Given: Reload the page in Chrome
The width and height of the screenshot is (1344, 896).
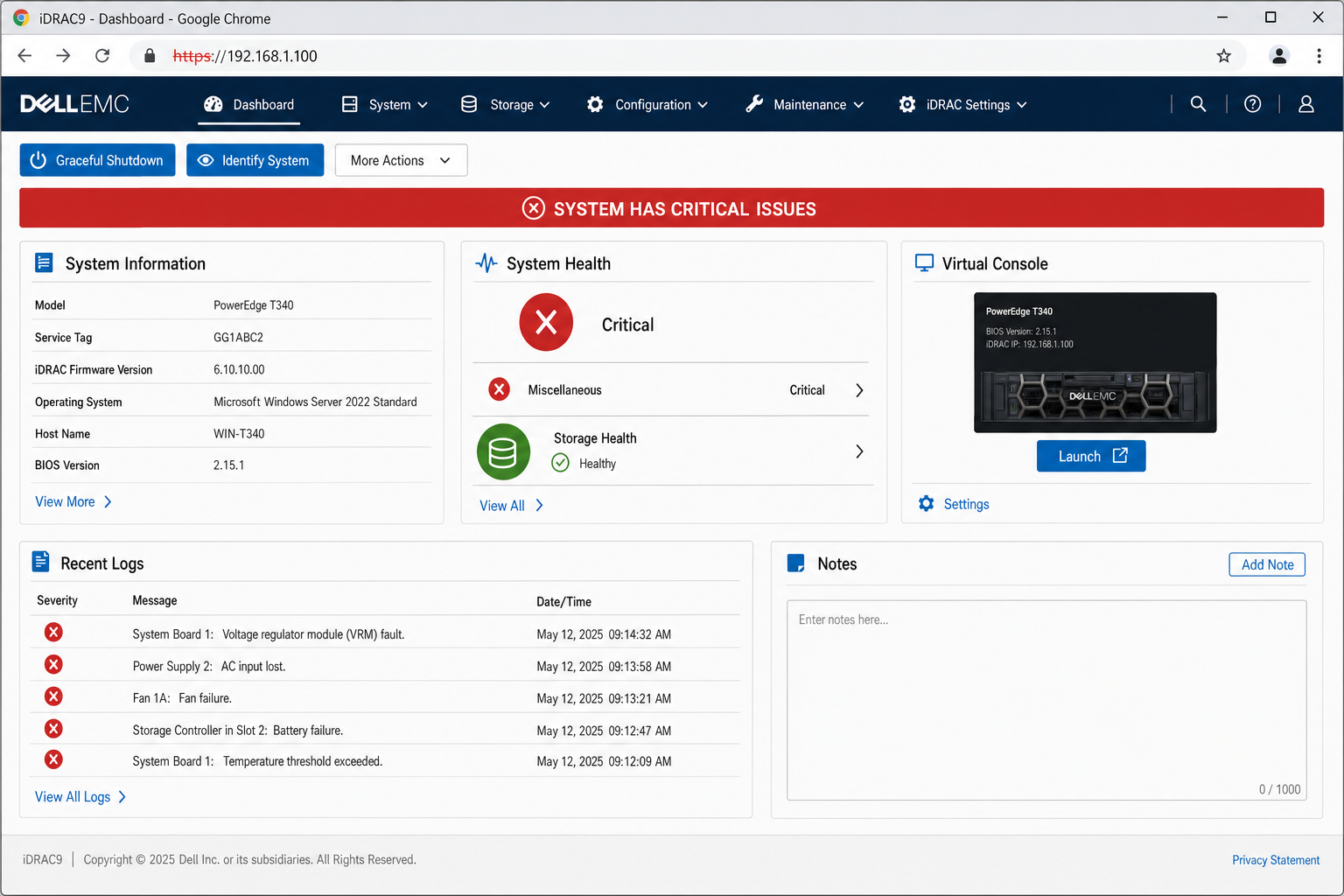Looking at the screenshot, I should [x=102, y=56].
